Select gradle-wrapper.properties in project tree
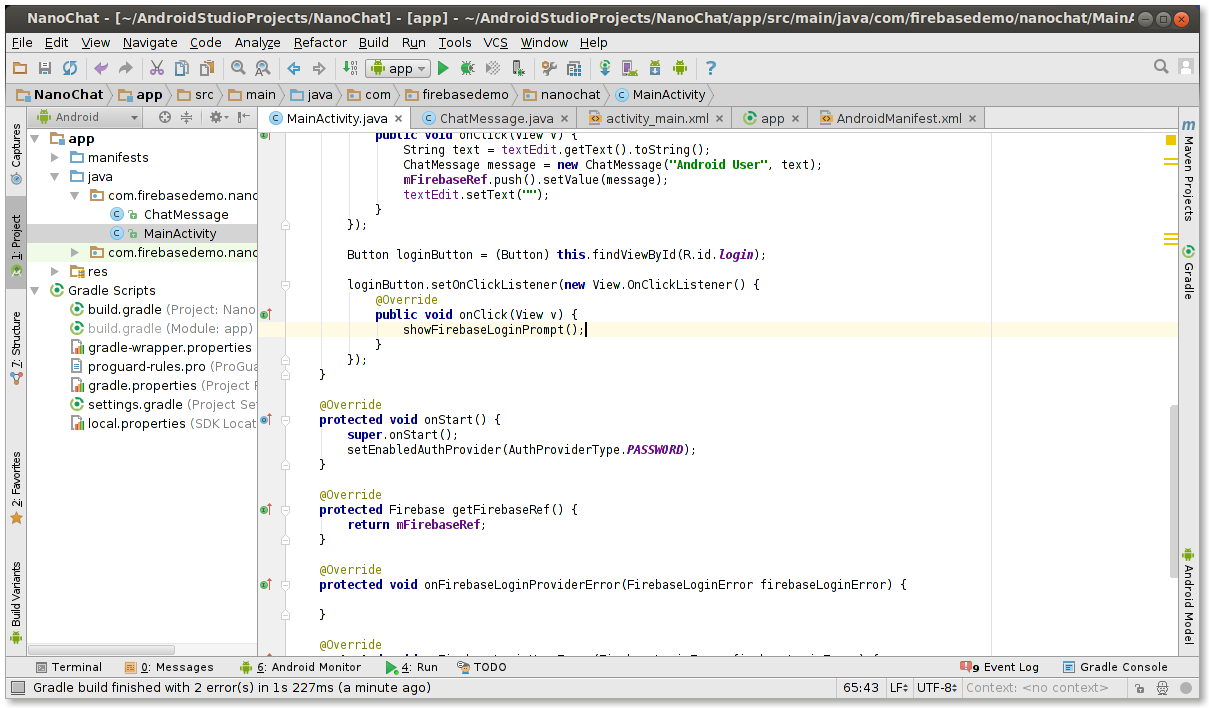Viewport: 1209px width, 708px height. 169,347
